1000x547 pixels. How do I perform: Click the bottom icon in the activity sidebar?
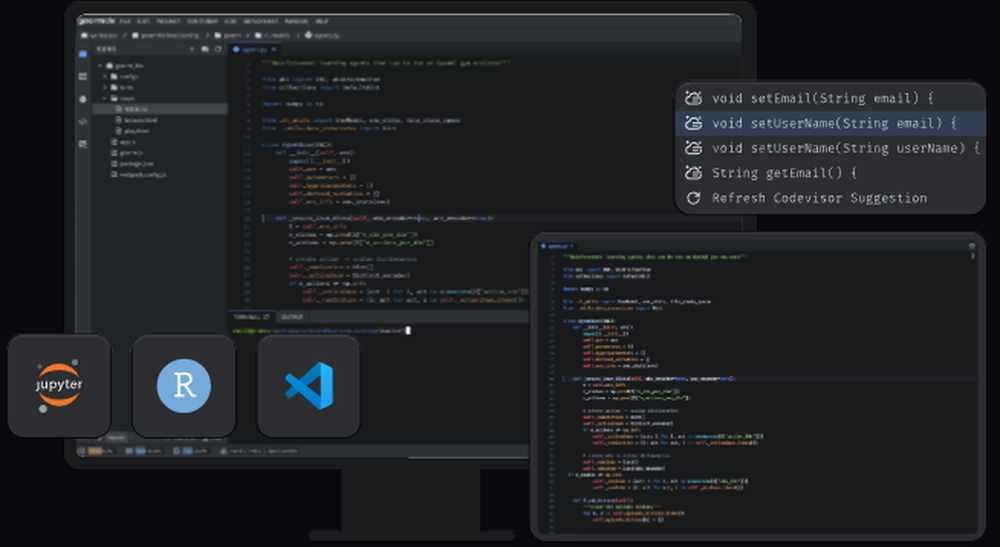[83, 145]
